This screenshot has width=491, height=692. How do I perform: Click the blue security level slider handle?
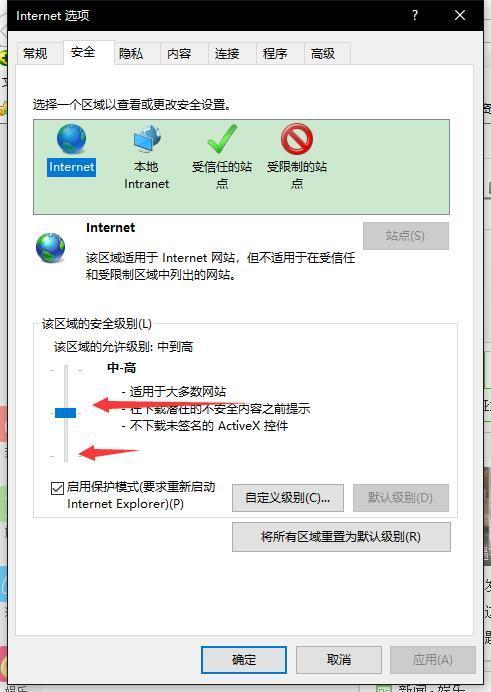tap(65, 413)
